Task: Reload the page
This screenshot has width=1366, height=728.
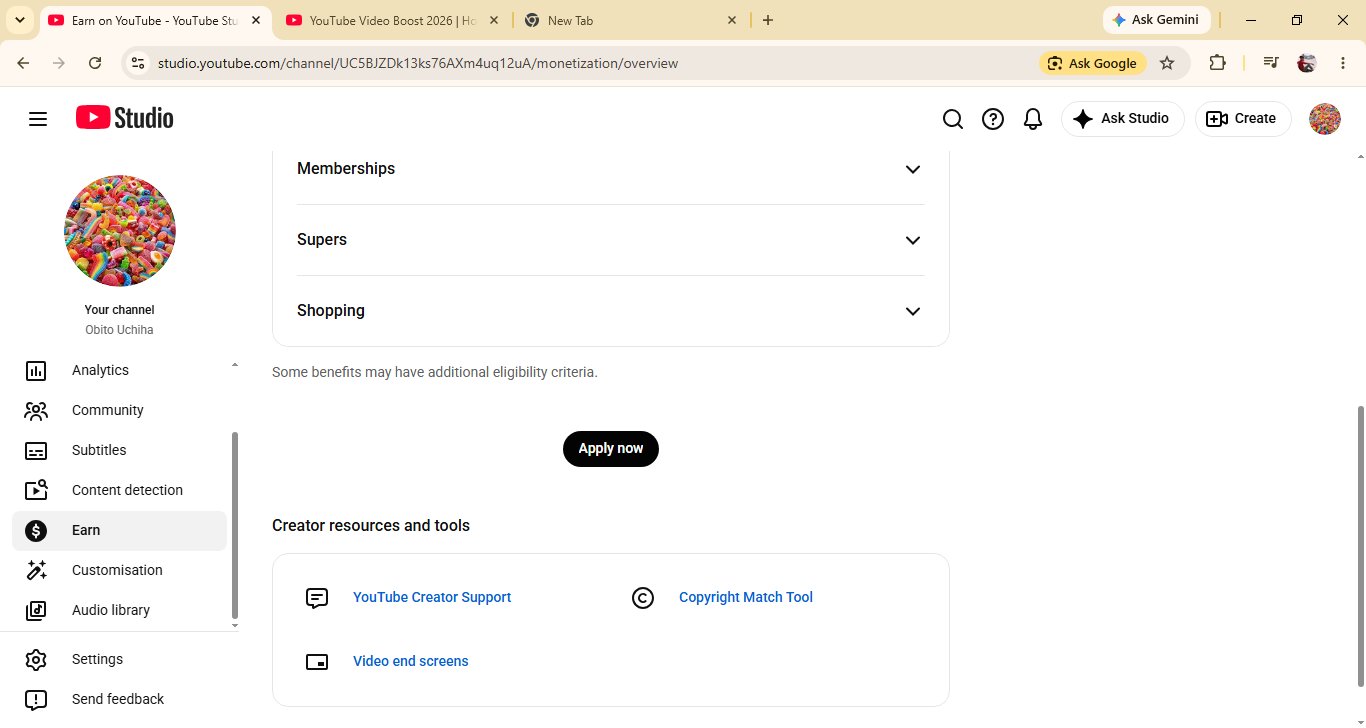Action: (x=95, y=63)
